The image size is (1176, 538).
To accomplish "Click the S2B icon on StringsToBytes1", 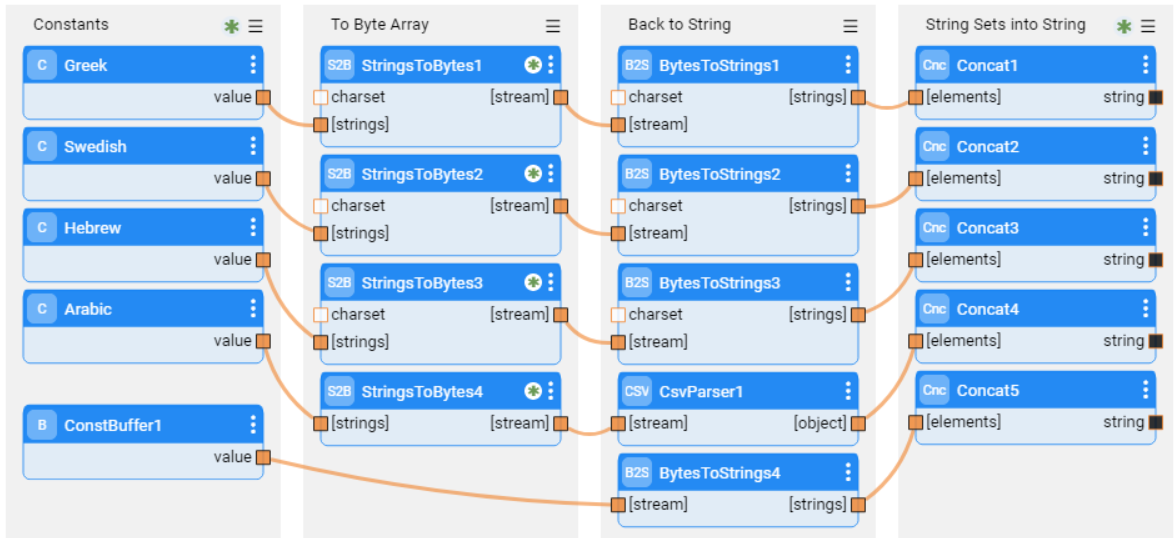I will click(340, 66).
